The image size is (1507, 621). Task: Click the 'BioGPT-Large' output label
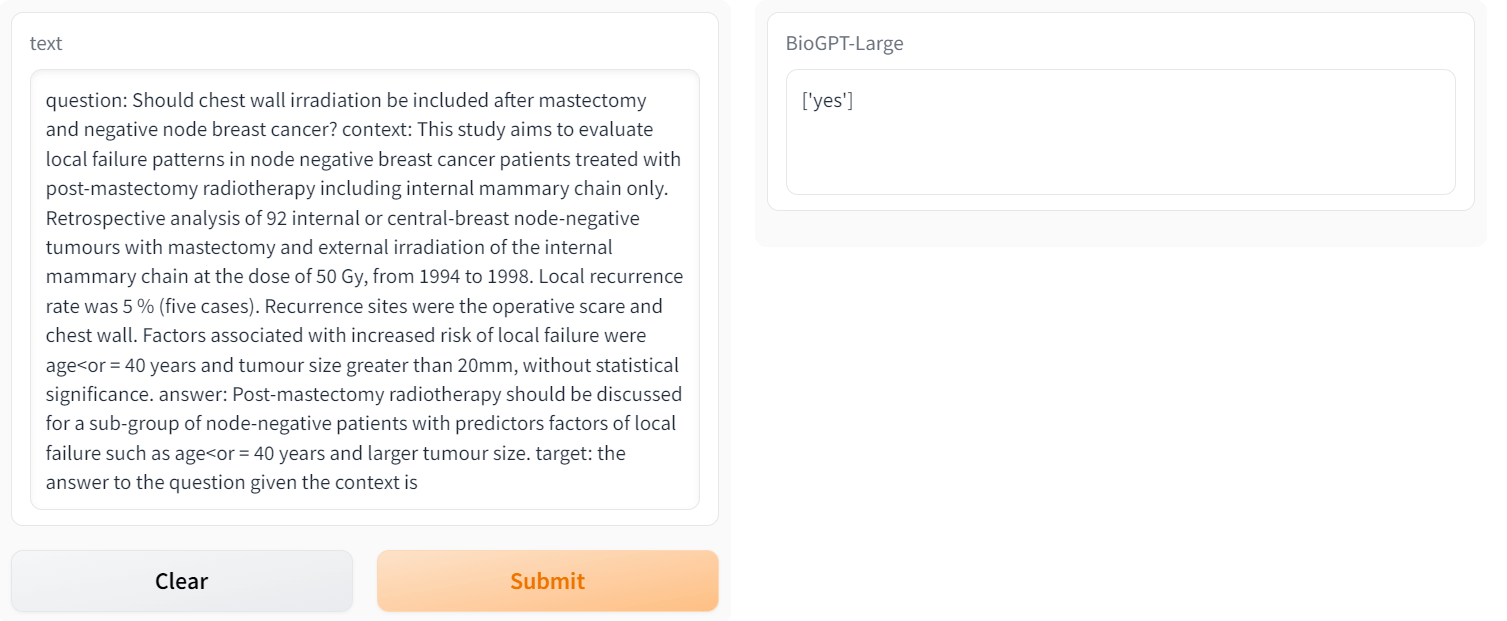coord(843,43)
